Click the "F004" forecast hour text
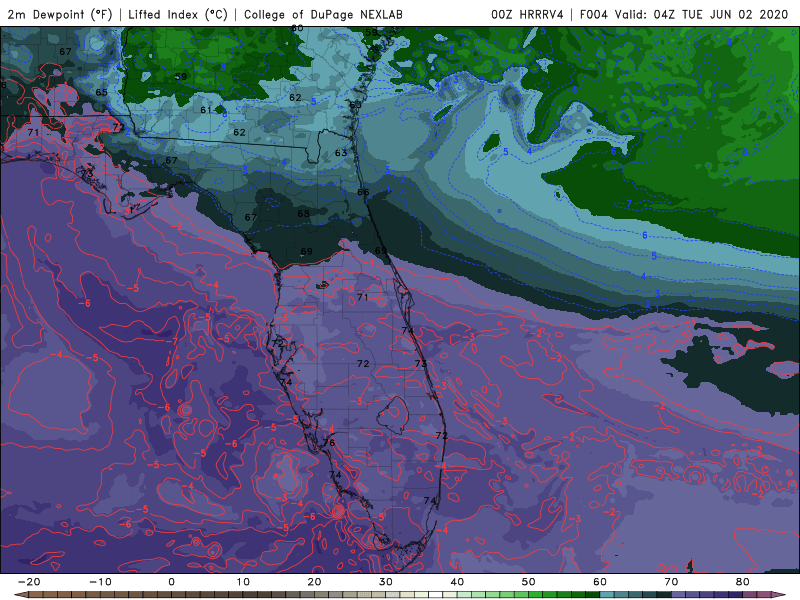This screenshot has width=800, height=600. tap(593, 14)
